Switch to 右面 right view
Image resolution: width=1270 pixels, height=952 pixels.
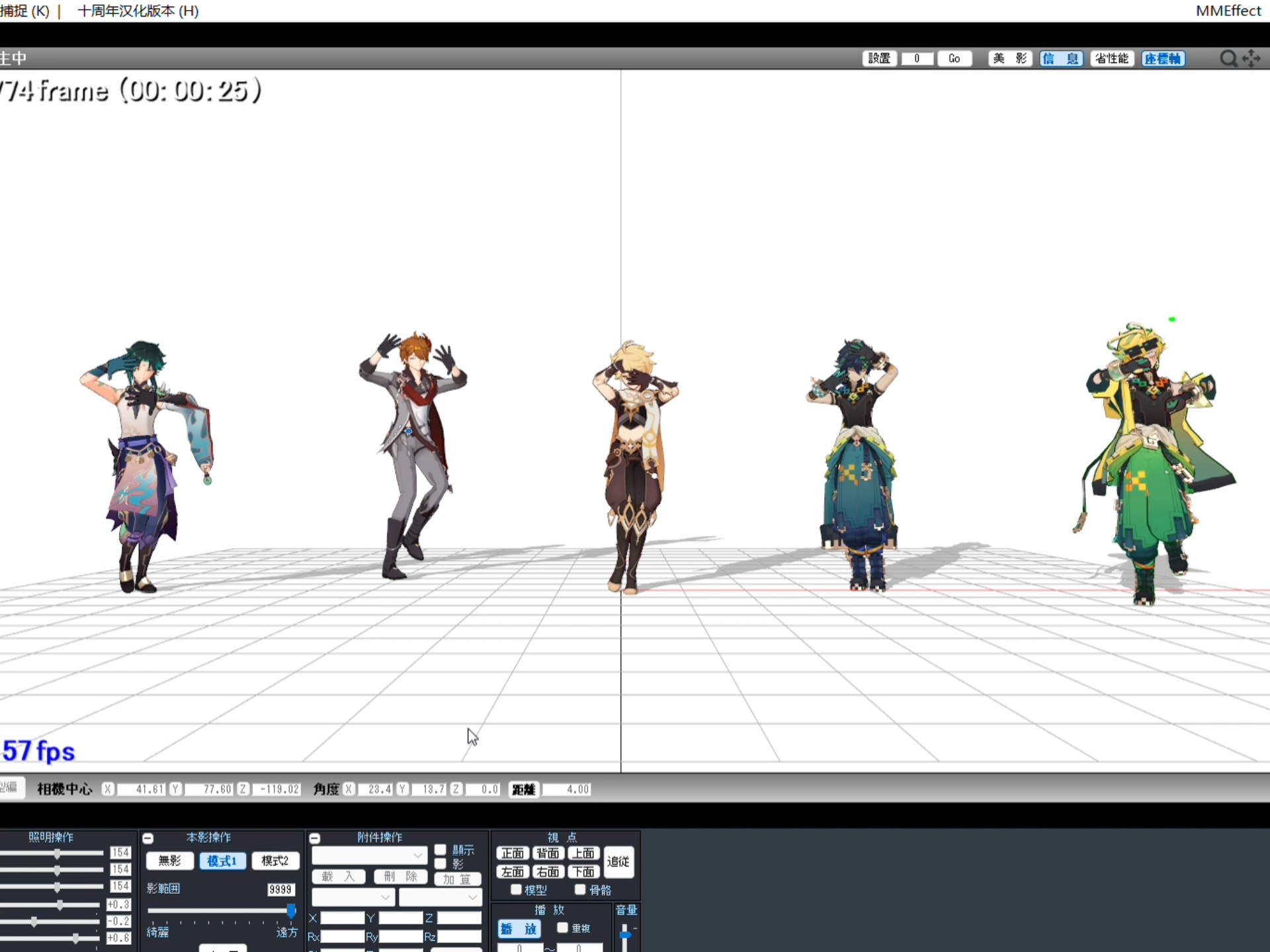[548, 872]
